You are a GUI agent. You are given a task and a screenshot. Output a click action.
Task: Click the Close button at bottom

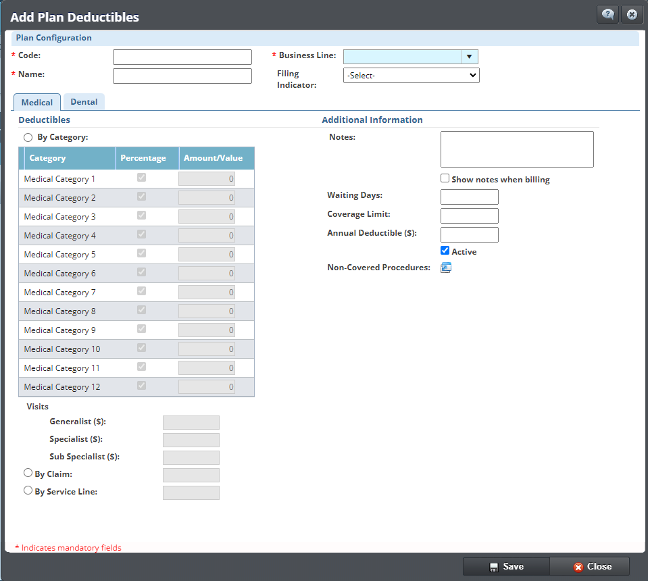tap(590, 566)
